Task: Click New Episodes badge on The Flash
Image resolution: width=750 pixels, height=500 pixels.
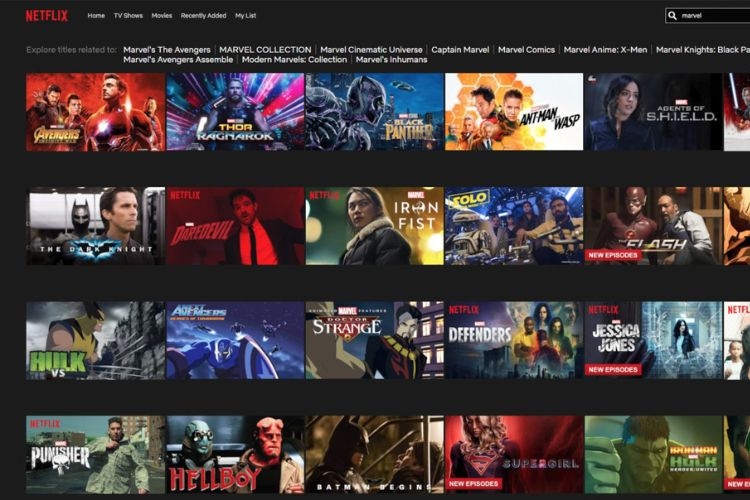Action: click(x=613, y=256)
